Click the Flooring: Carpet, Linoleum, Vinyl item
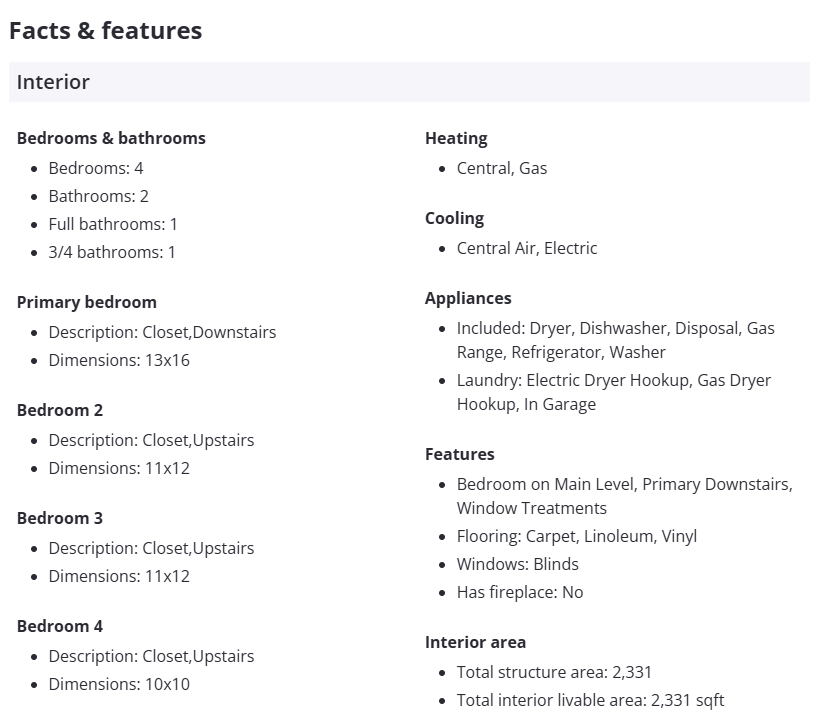 coord(577,536)
